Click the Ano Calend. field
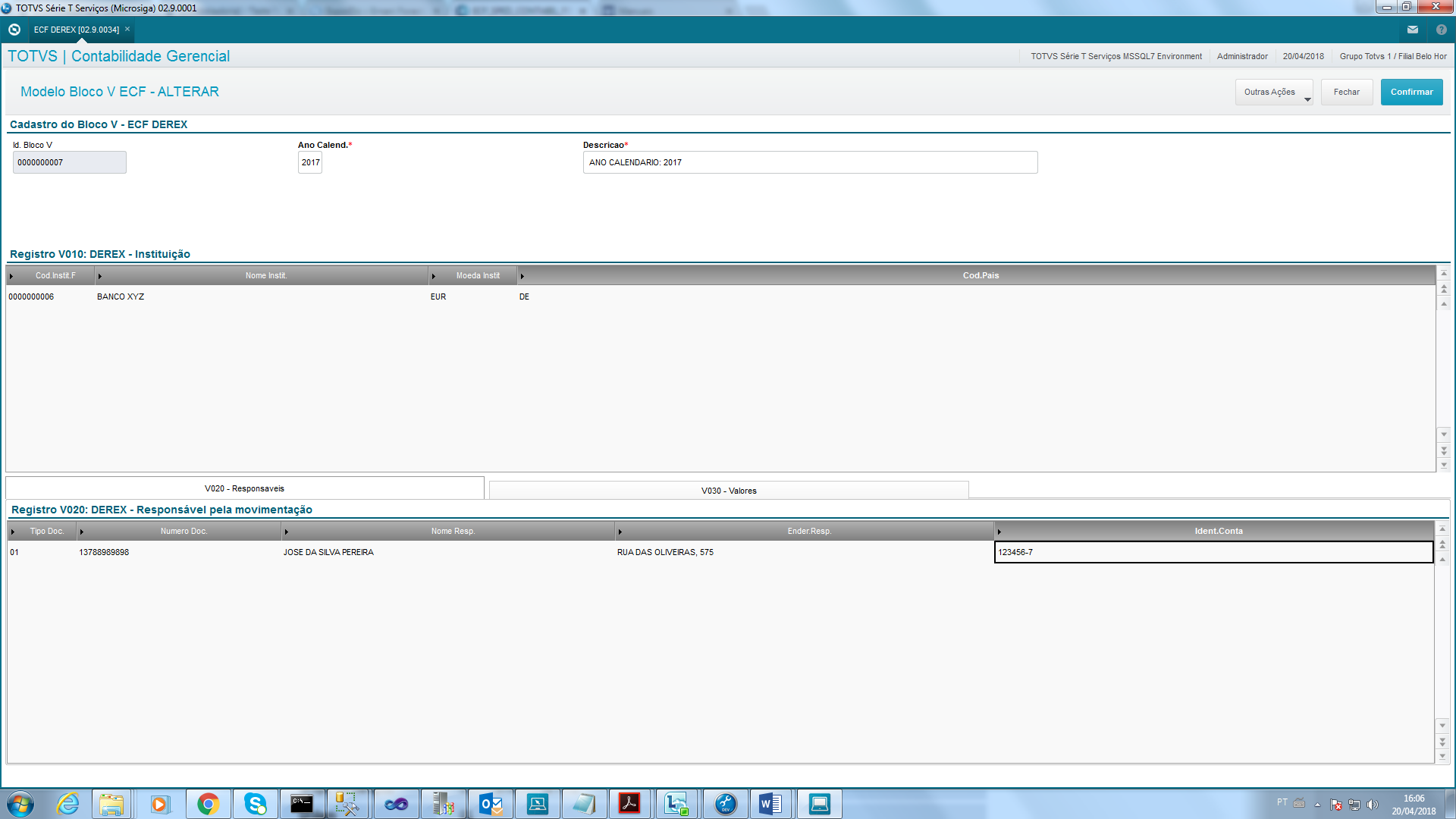This screenshot has height=819, width=1456. click(x=309, y=162)
